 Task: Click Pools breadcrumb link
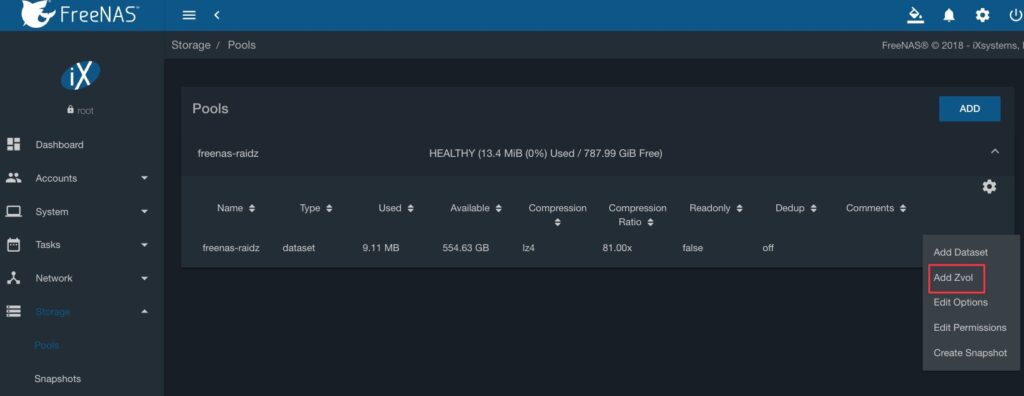click(242, 45)
